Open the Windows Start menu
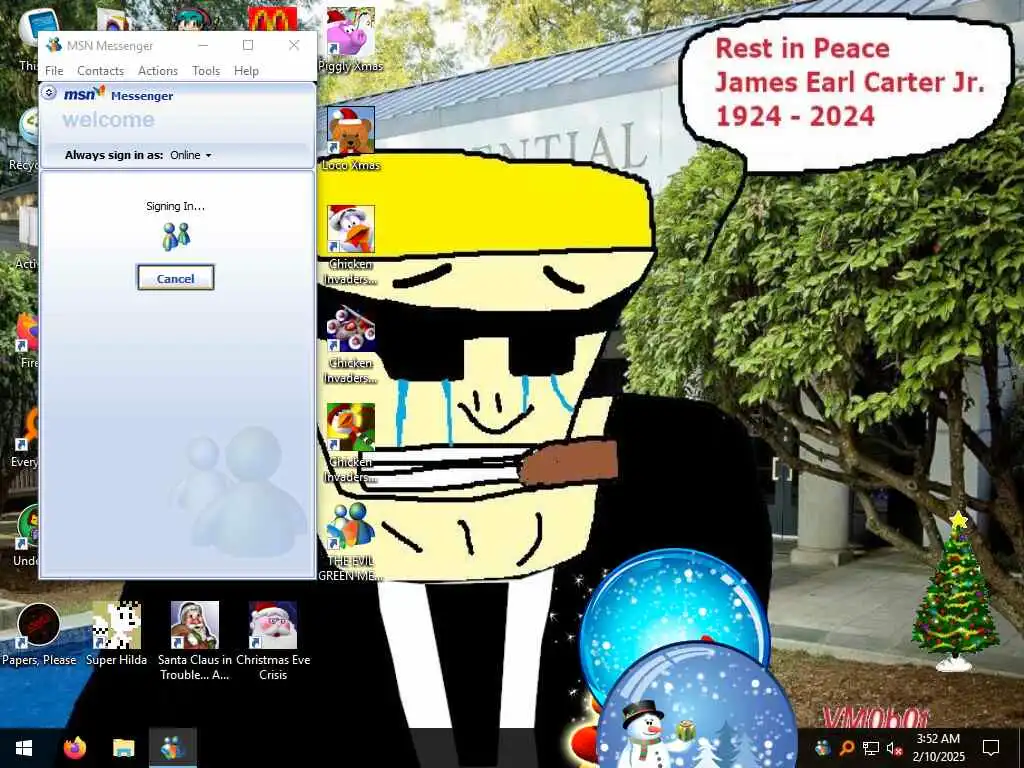Viewport: 1024px width, 768px height. pos(24,748)
